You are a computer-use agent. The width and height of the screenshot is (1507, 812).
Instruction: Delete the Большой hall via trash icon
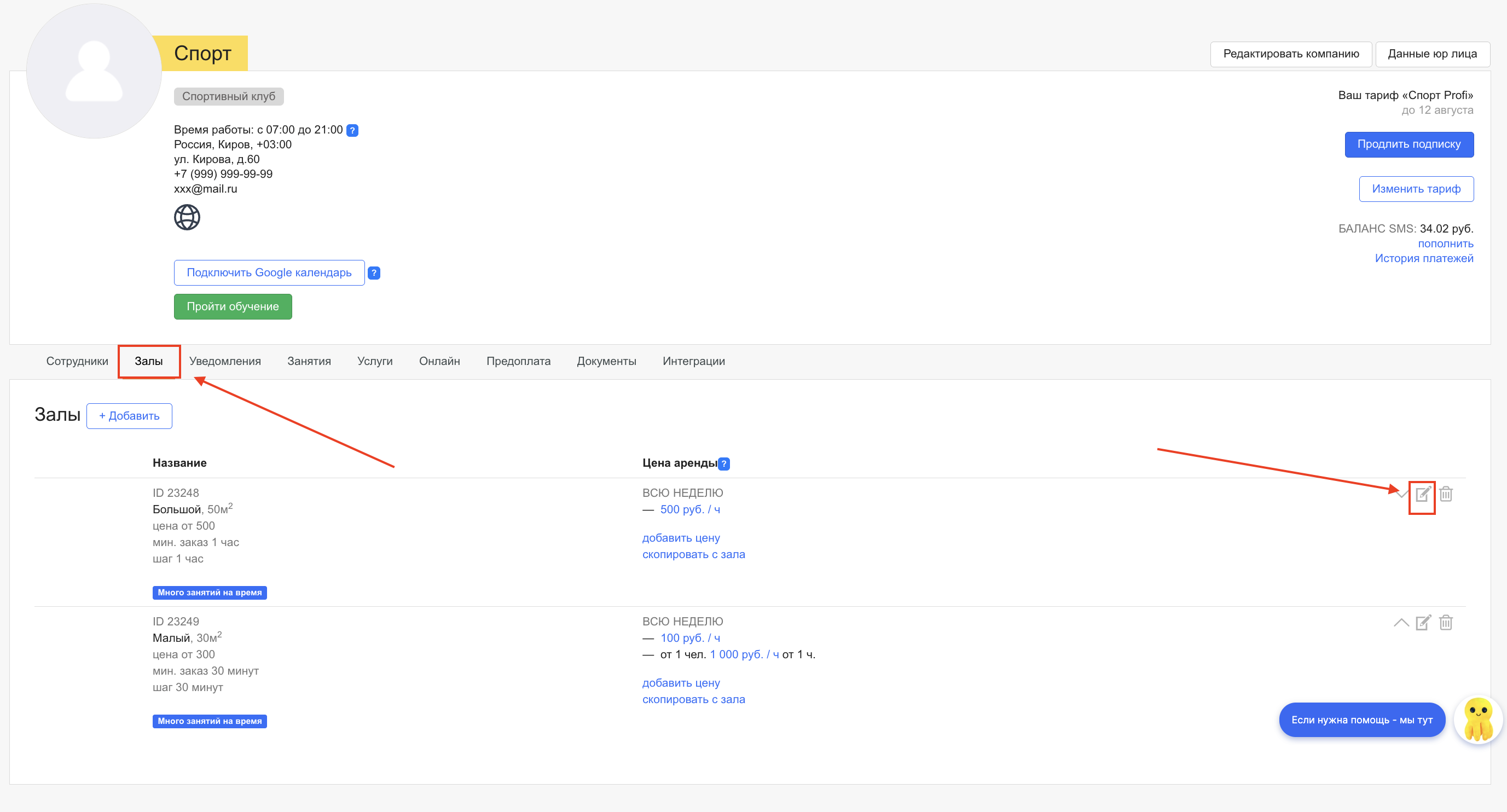pos(1446,494)
